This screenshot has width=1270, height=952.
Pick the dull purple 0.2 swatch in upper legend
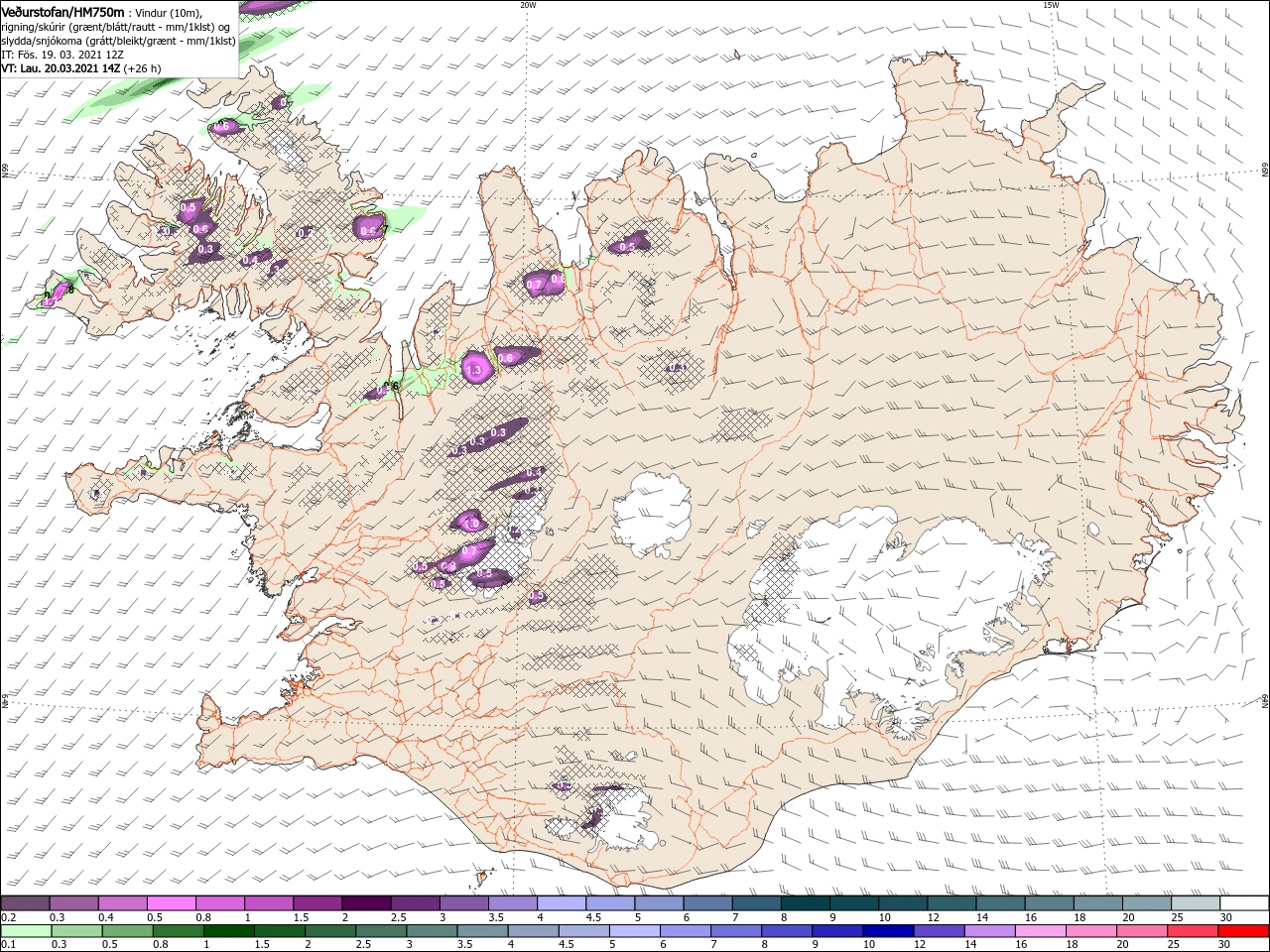coord(25,903)
